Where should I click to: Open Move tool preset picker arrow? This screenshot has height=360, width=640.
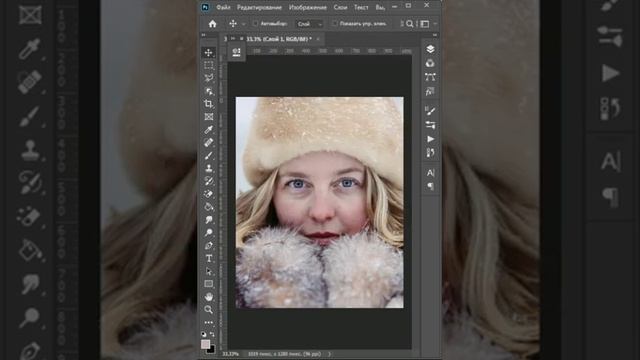(x=244, y=24)
